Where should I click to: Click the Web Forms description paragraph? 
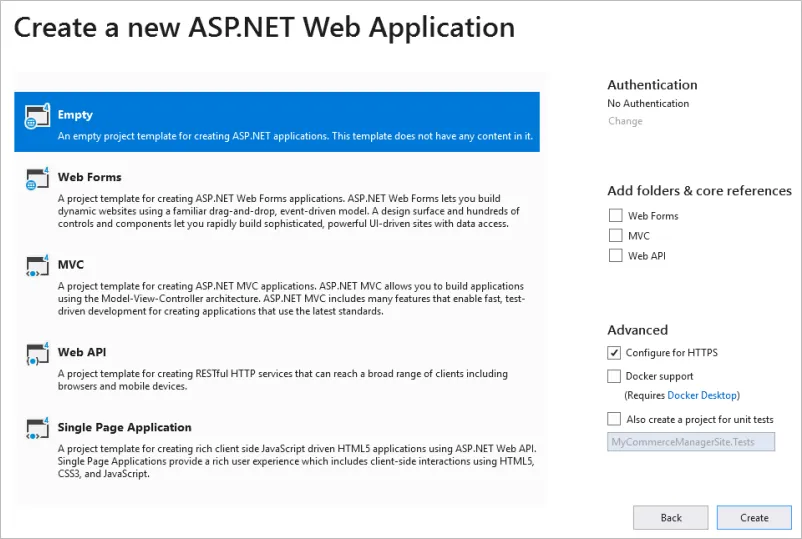pos(288,211)
